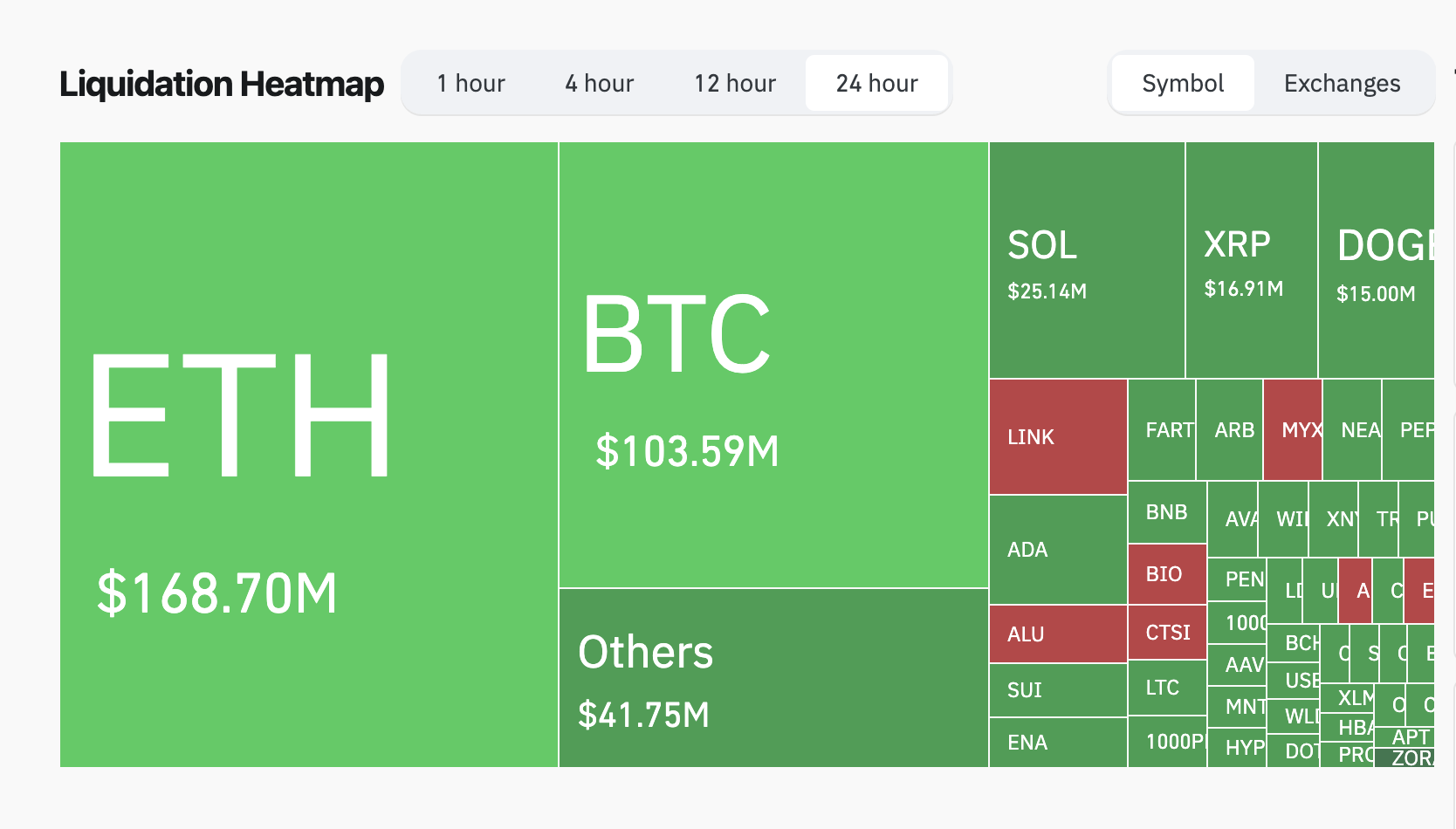Open the BNB heatmap cell
The width and height of the screenshot is (1456, 829).
click(1167, 512)
